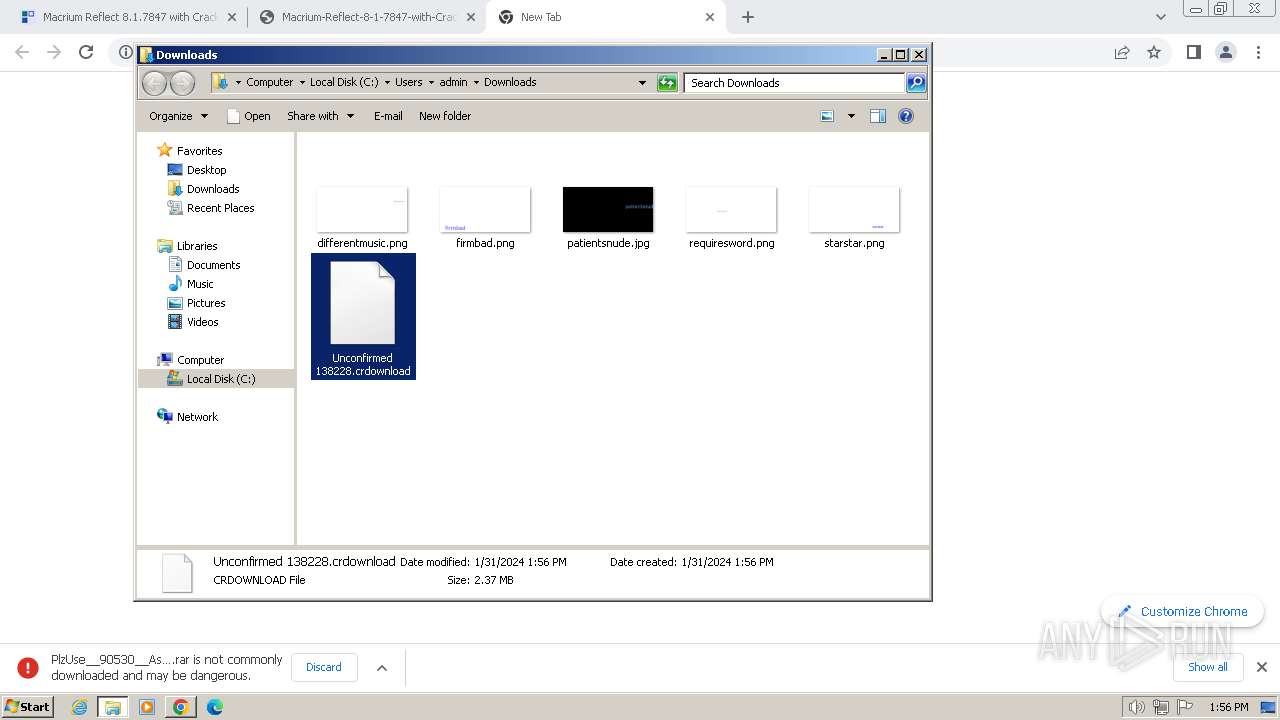Select Computer in navigation pane
Viewport: 1280px width, 720px height.
pos(191,360)
